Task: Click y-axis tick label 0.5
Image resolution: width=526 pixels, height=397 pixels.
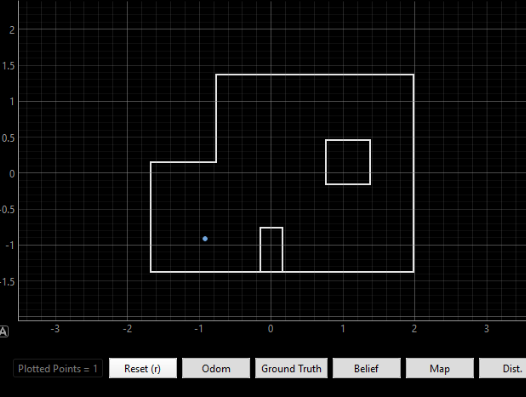Action: [x=8, y=138]
